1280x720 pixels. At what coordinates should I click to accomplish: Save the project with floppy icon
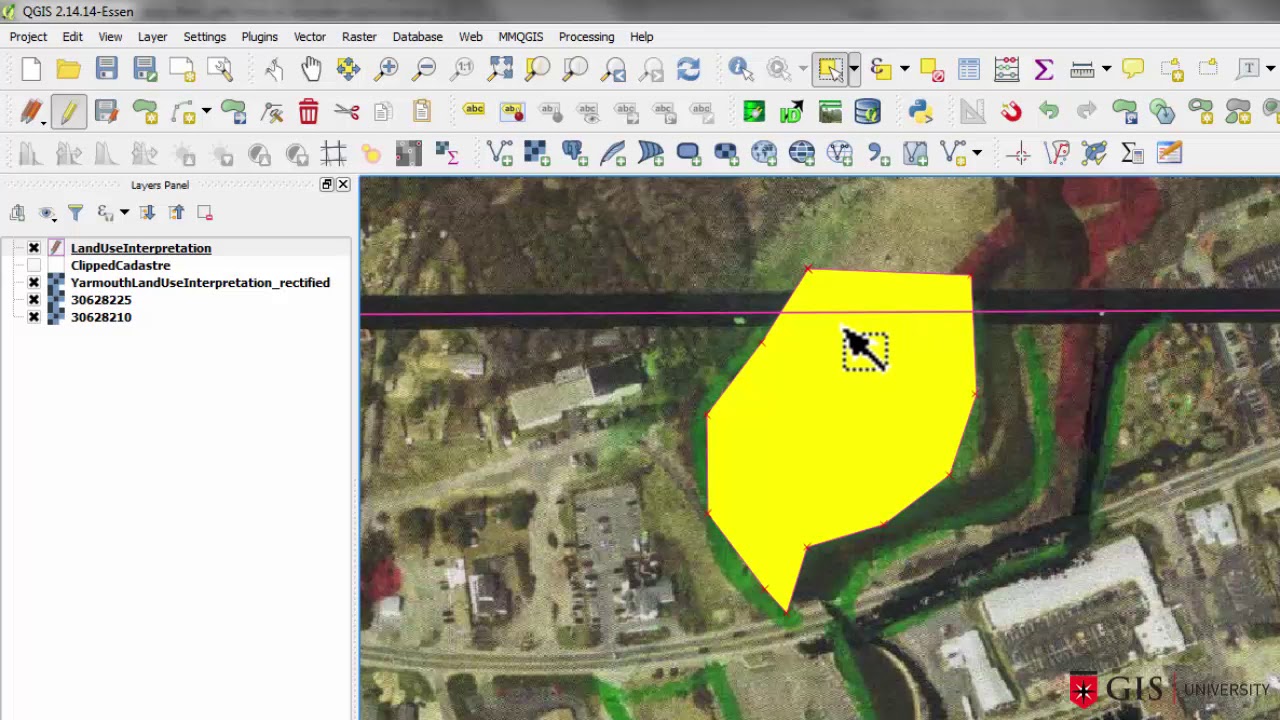(x=106, y=69)
